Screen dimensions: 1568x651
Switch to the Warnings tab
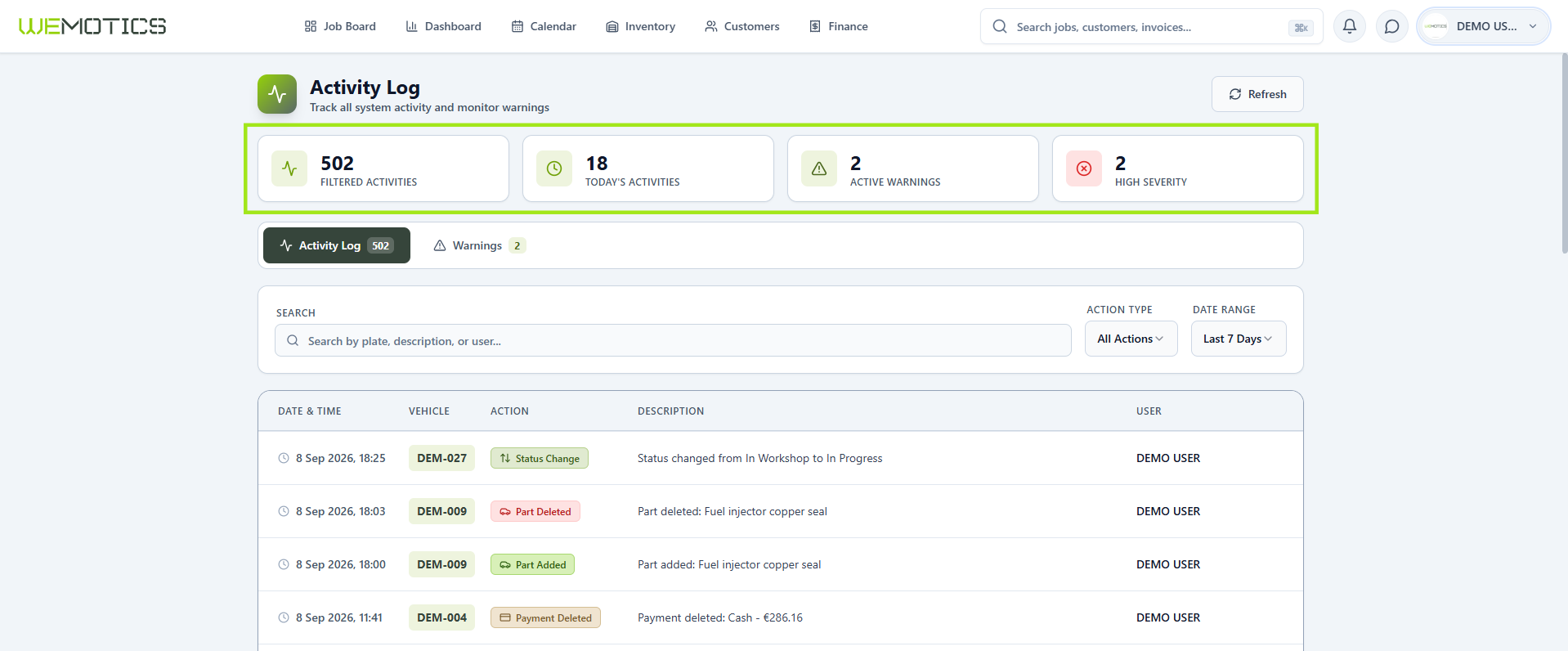tap(479, 245)
